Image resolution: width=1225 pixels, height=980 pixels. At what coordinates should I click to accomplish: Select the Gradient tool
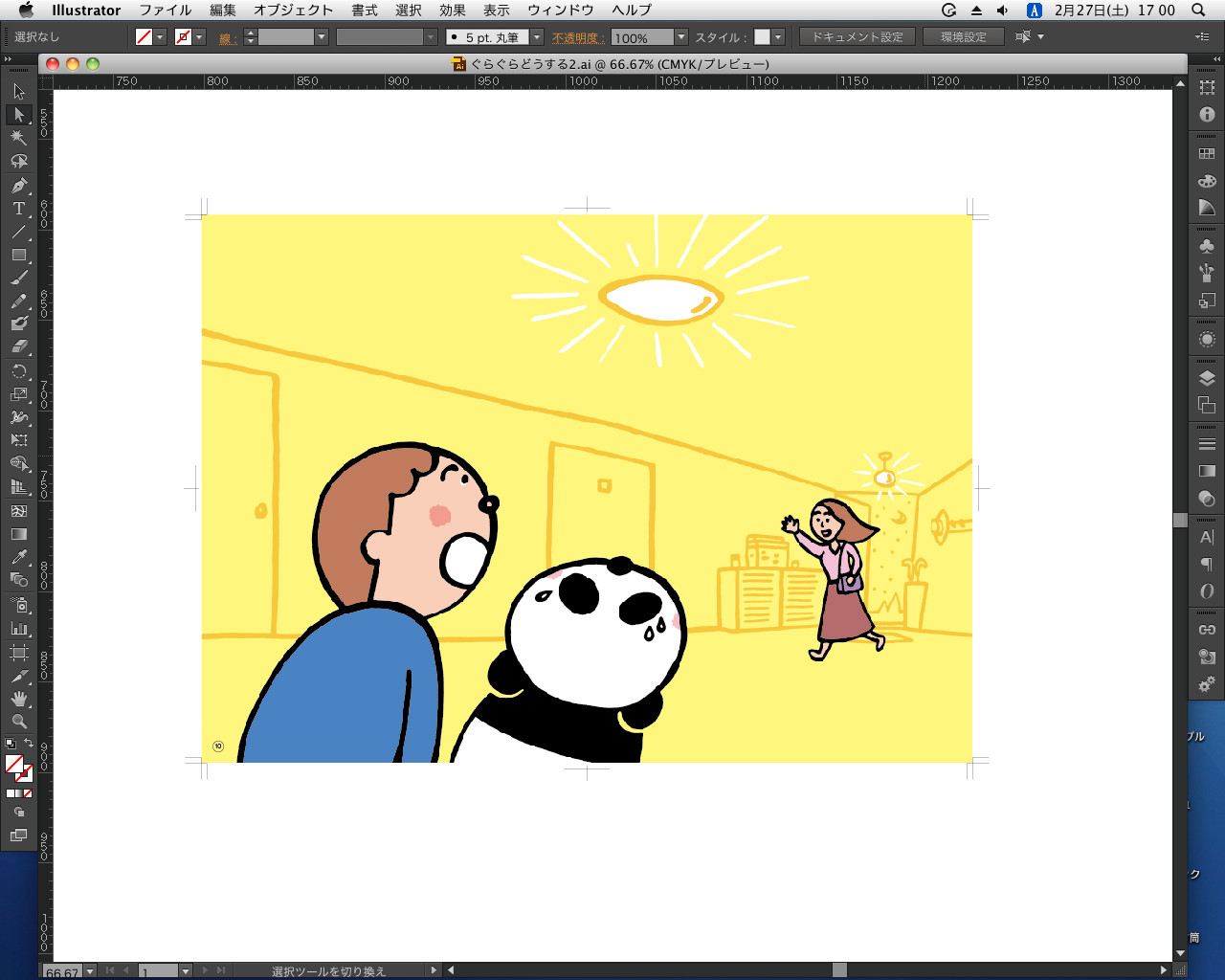click(19, 534)
